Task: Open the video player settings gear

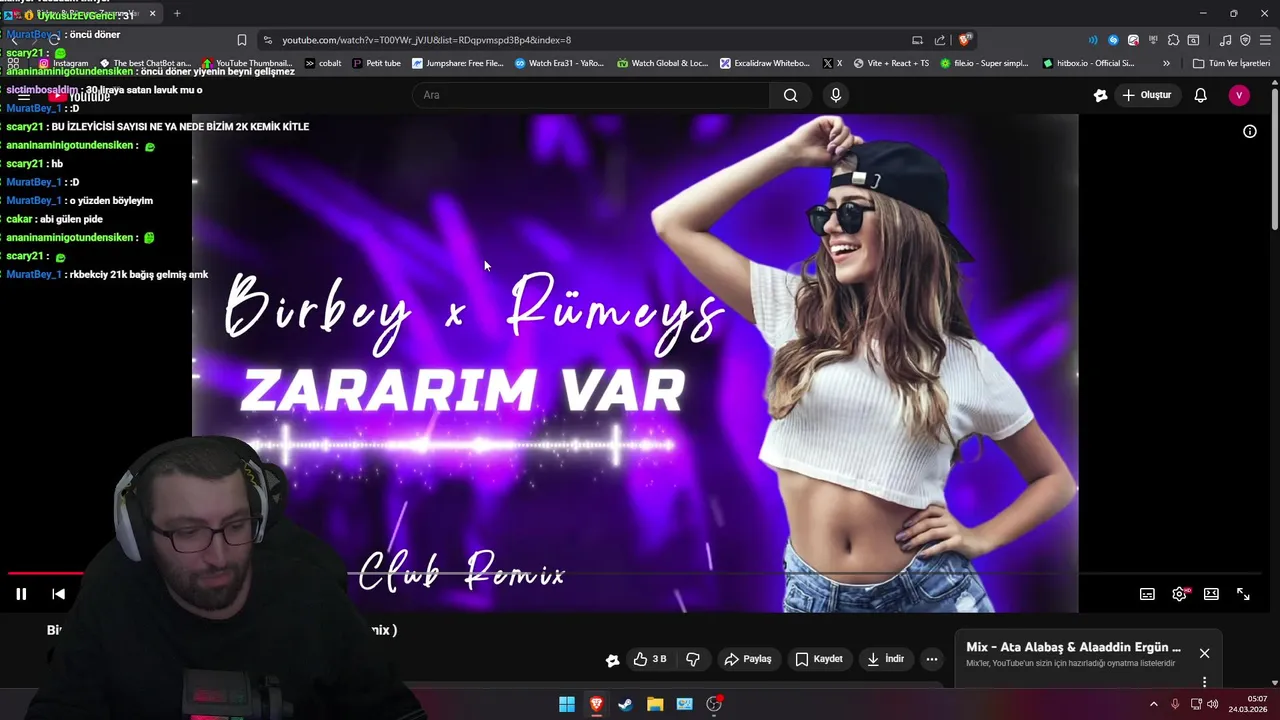Action: pos(1180,594)
